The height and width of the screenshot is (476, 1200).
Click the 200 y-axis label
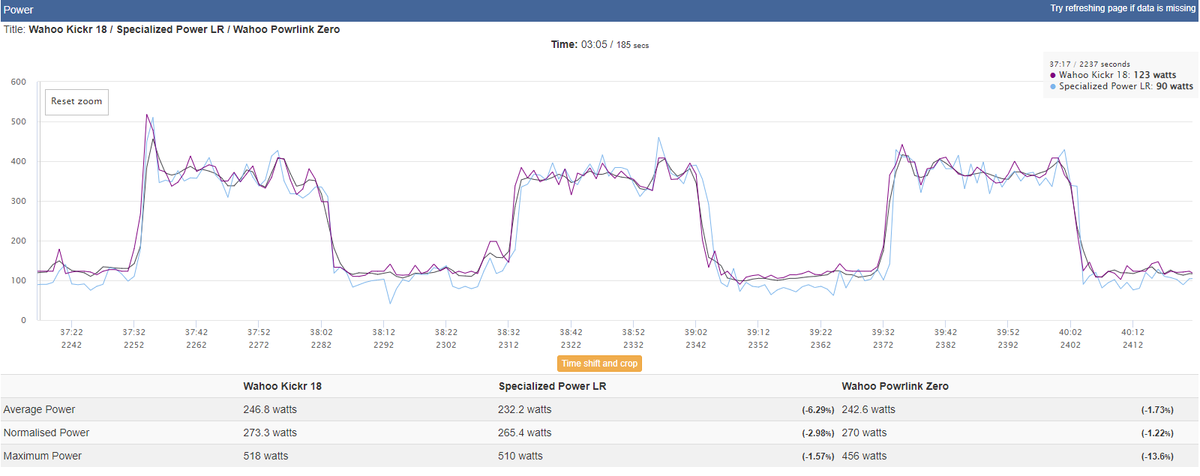coord(17,241)
